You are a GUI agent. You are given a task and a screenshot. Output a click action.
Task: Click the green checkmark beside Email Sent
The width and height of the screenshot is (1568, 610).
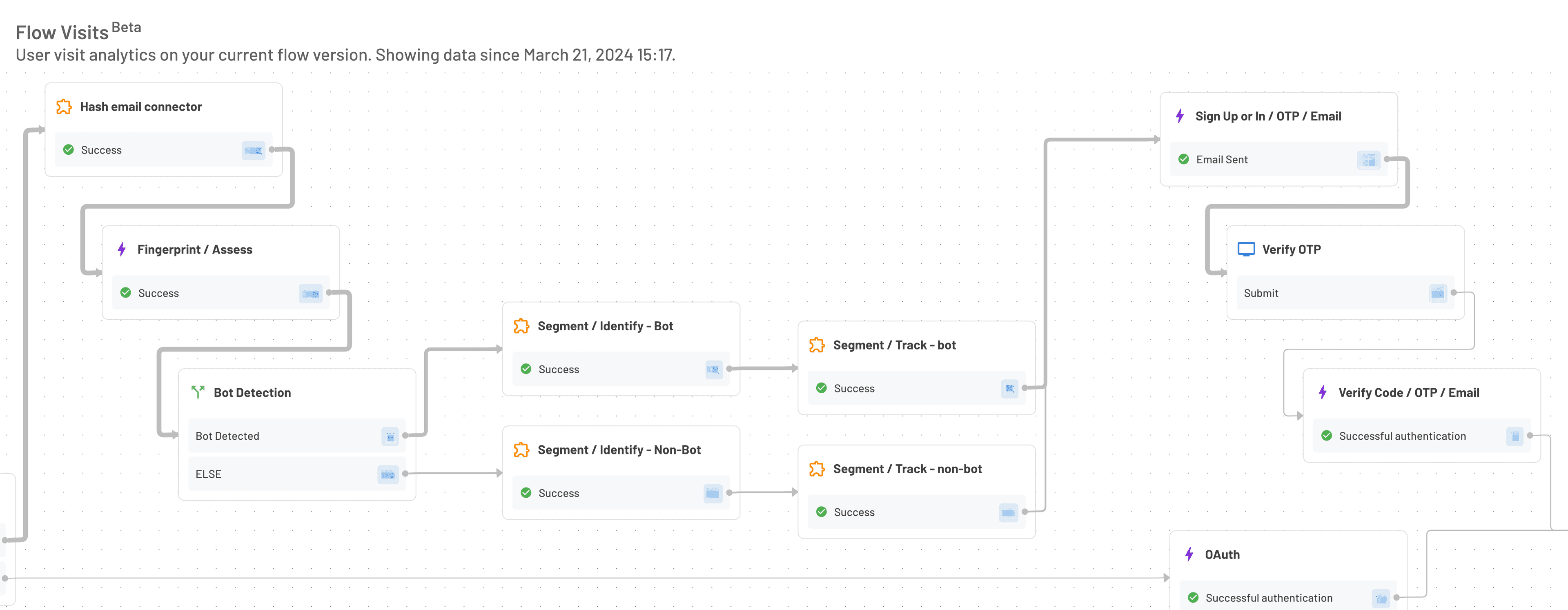1183,159
